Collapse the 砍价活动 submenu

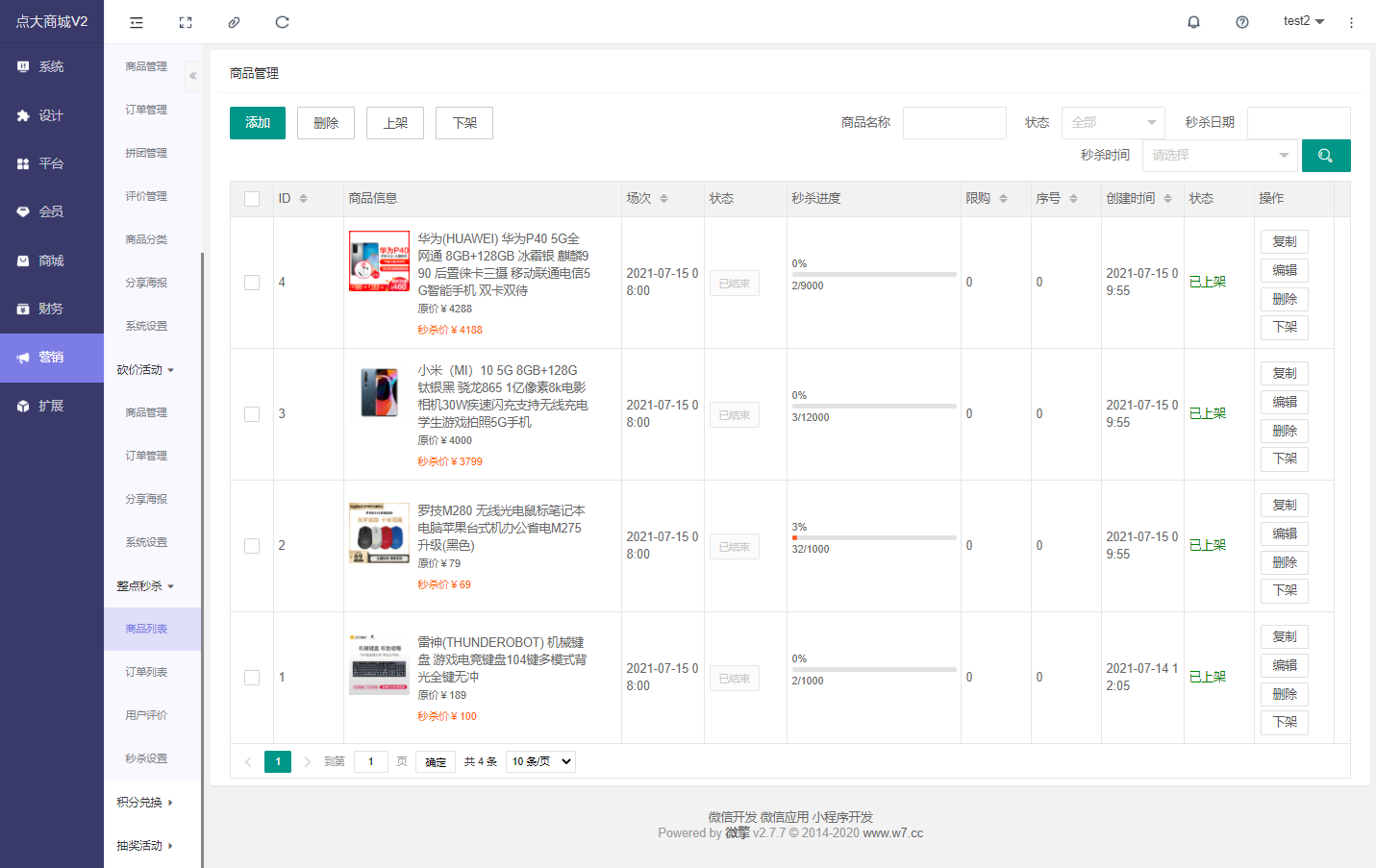coord(146,370)
